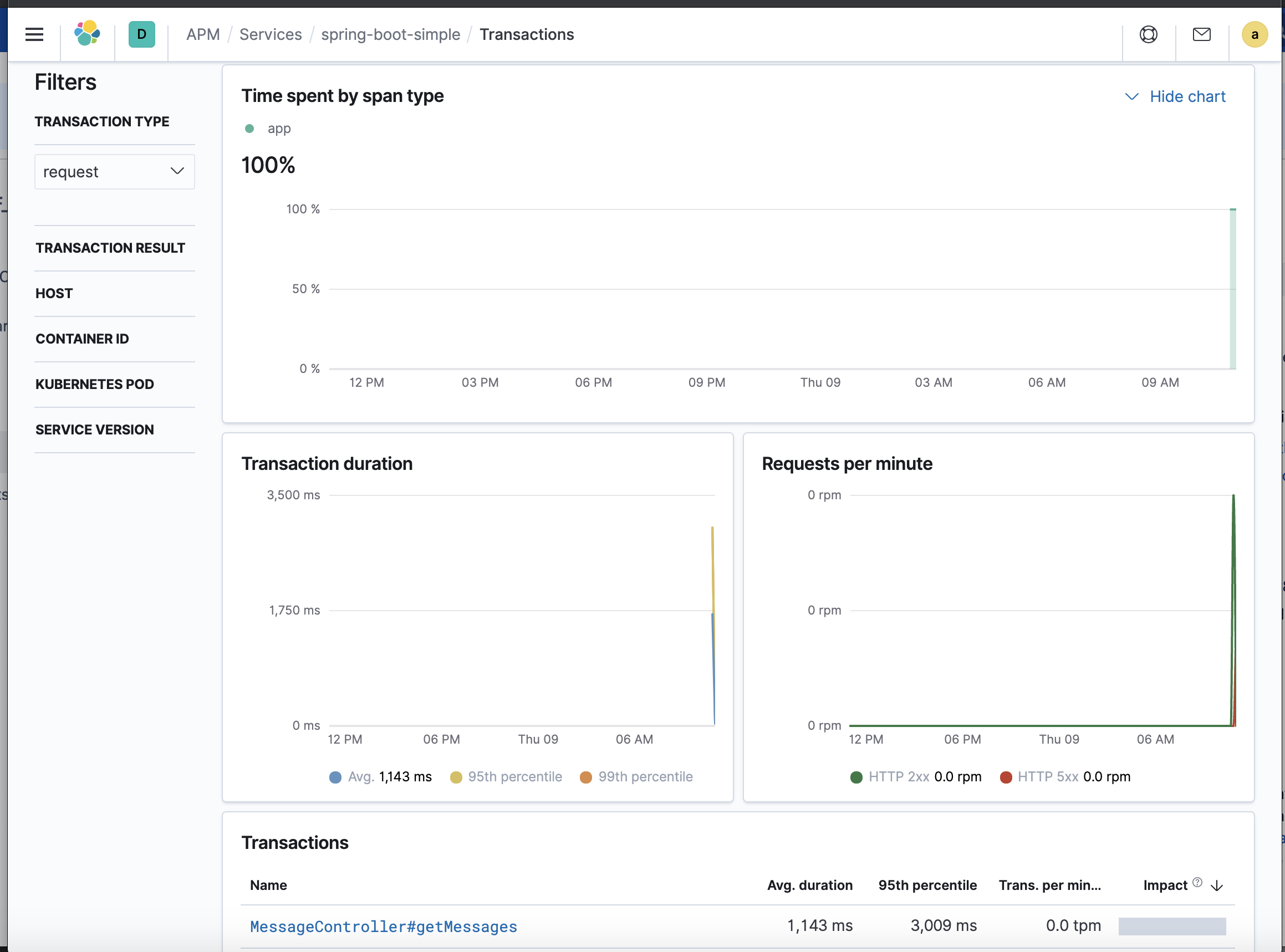Toggle the app legend dot

click(249, 129)
